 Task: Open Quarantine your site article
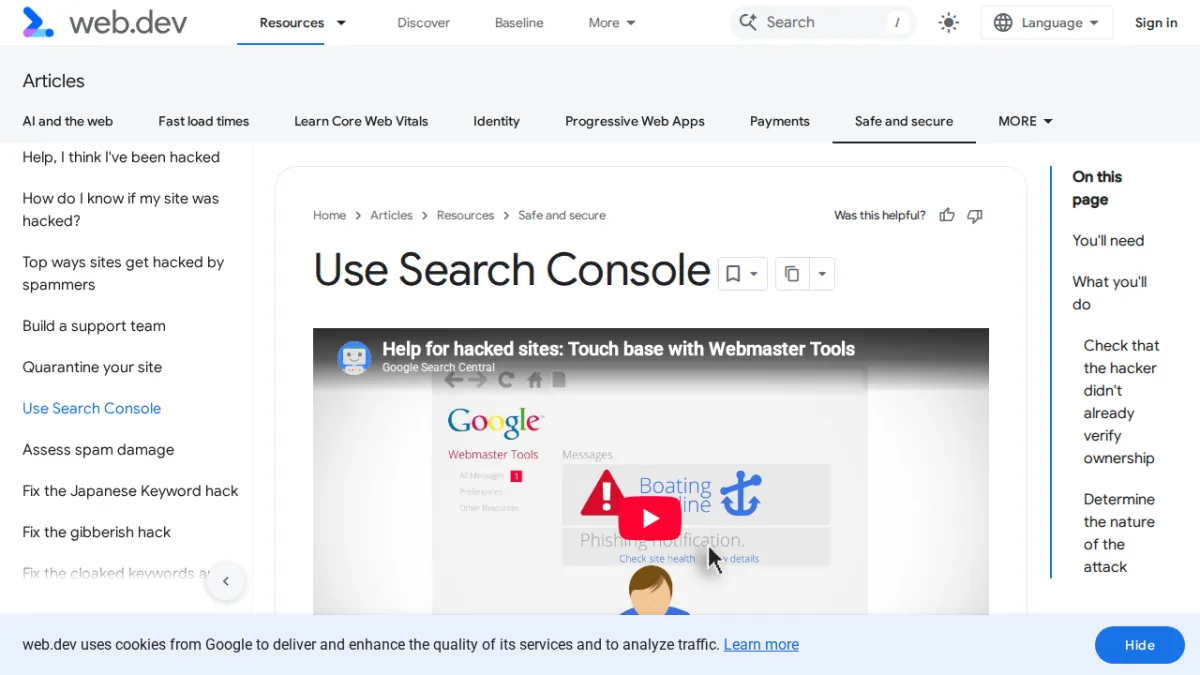pyautogui.click(x=92, y=367)
